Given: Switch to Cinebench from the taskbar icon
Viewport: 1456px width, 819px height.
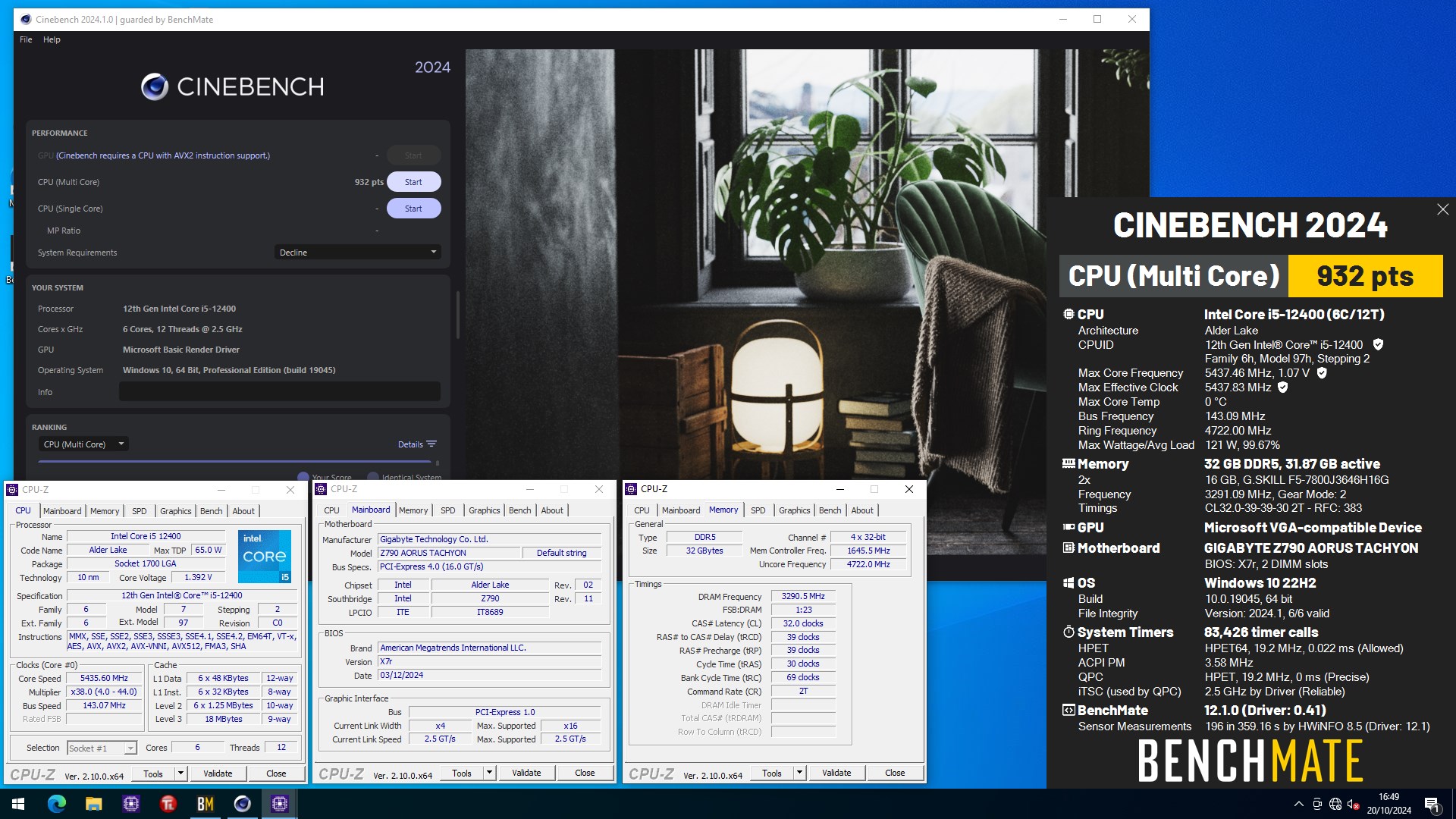Looking at the screenshot, I should (243, 804).
